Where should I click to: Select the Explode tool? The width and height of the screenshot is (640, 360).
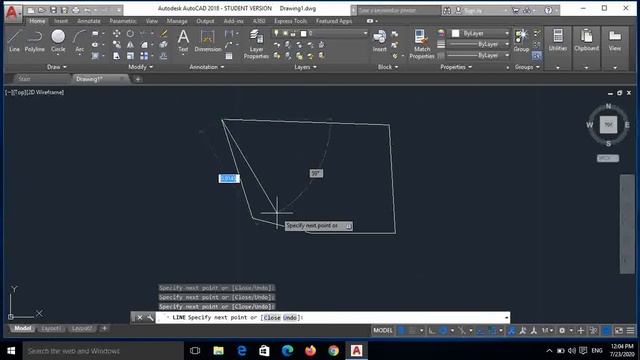(164, 44)
